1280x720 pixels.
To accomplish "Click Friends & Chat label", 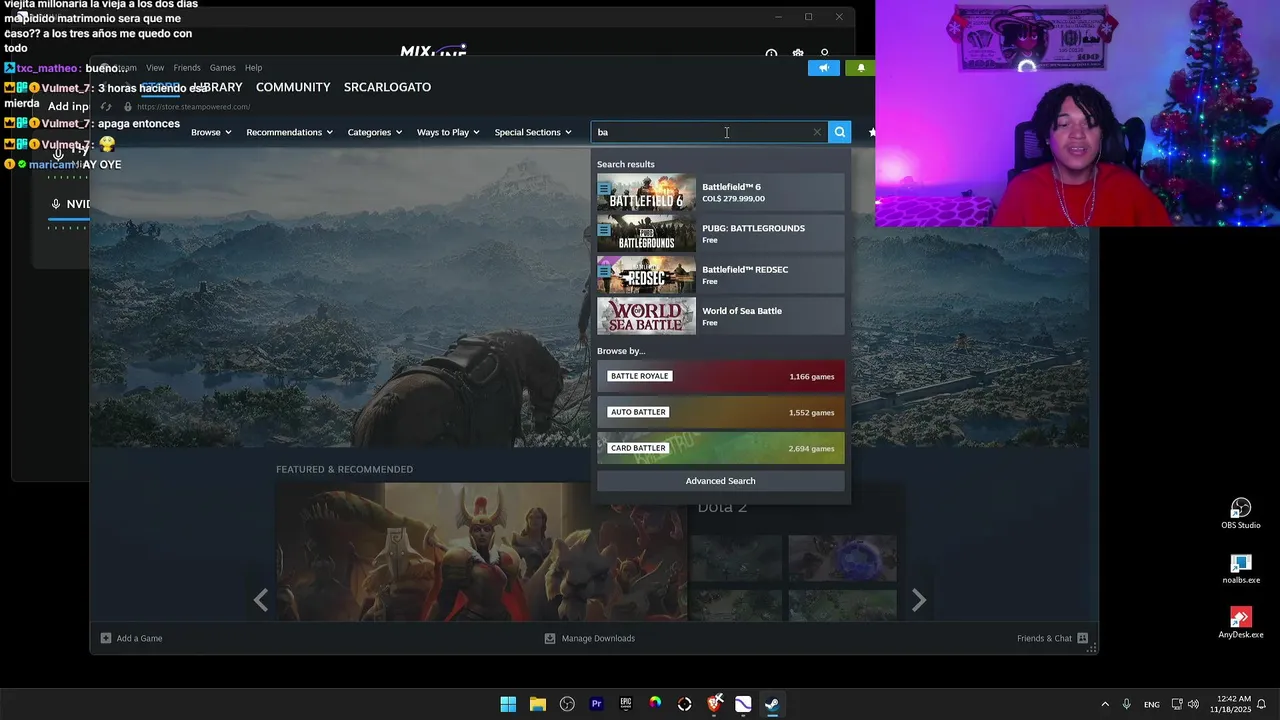I will (x=1044, y=638).
